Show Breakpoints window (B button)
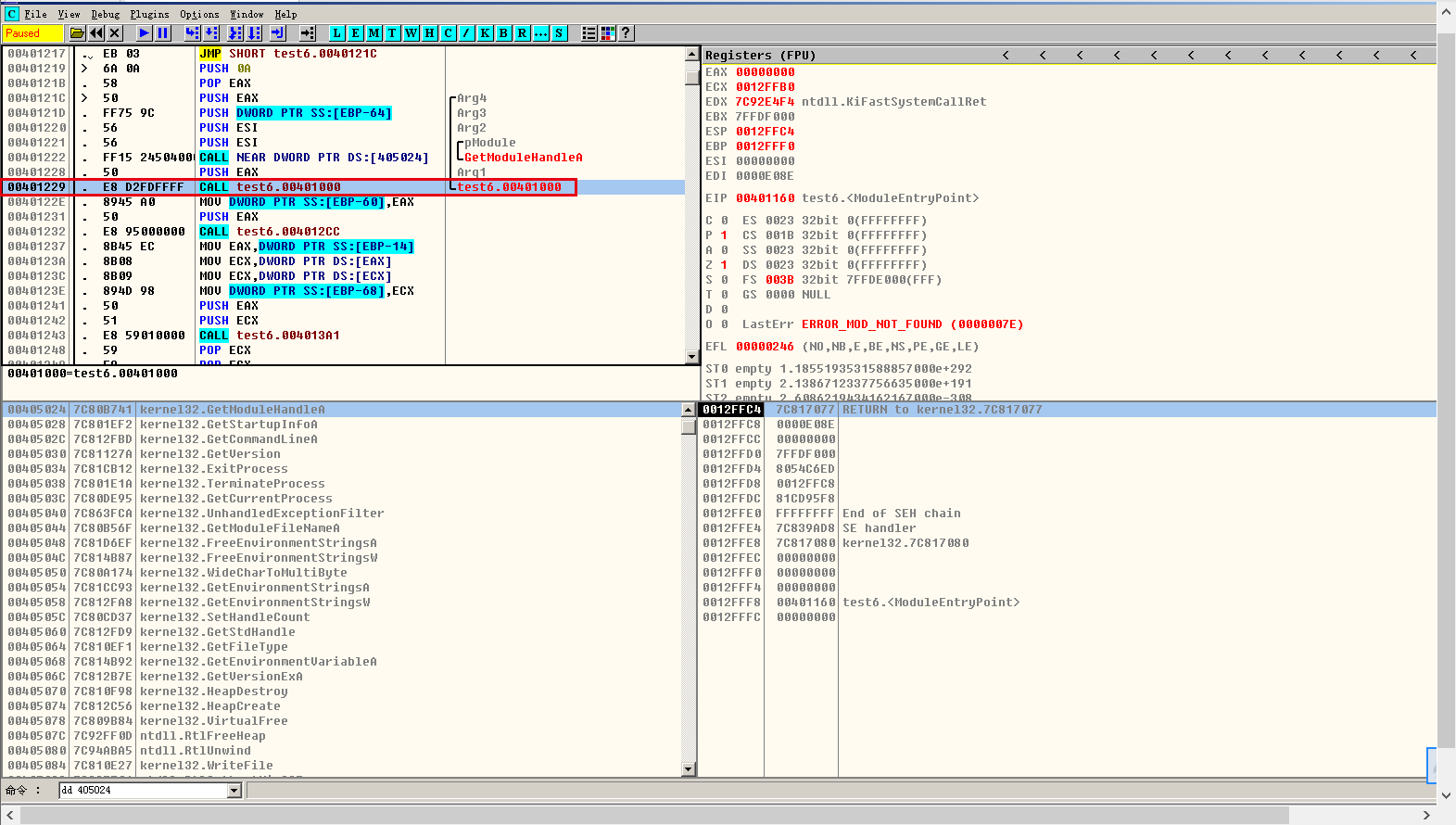This screenshot has width=1456, height=825. point(504,33)
